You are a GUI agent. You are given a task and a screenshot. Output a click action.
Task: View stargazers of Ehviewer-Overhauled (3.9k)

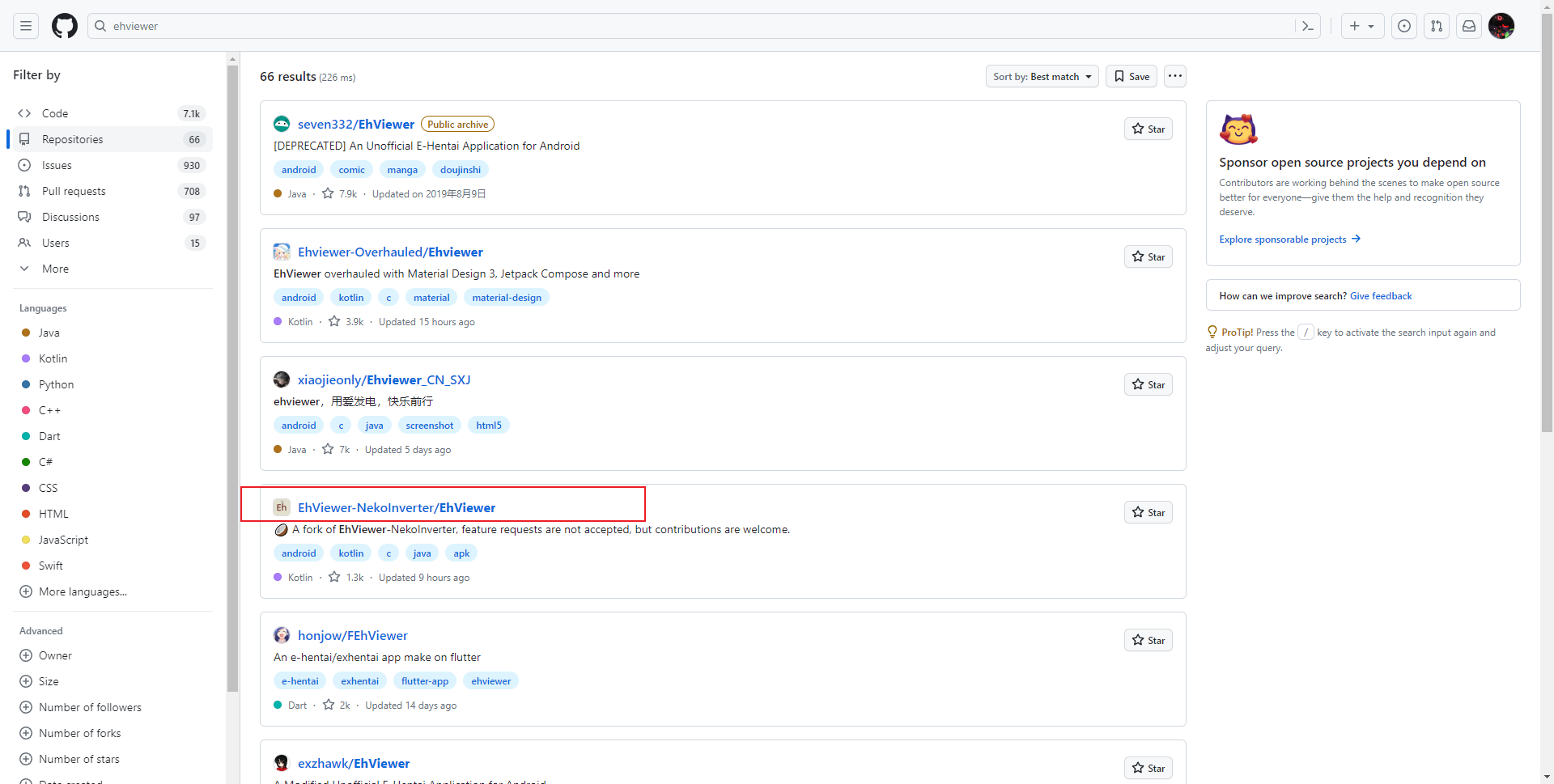[x=346, y=321]
